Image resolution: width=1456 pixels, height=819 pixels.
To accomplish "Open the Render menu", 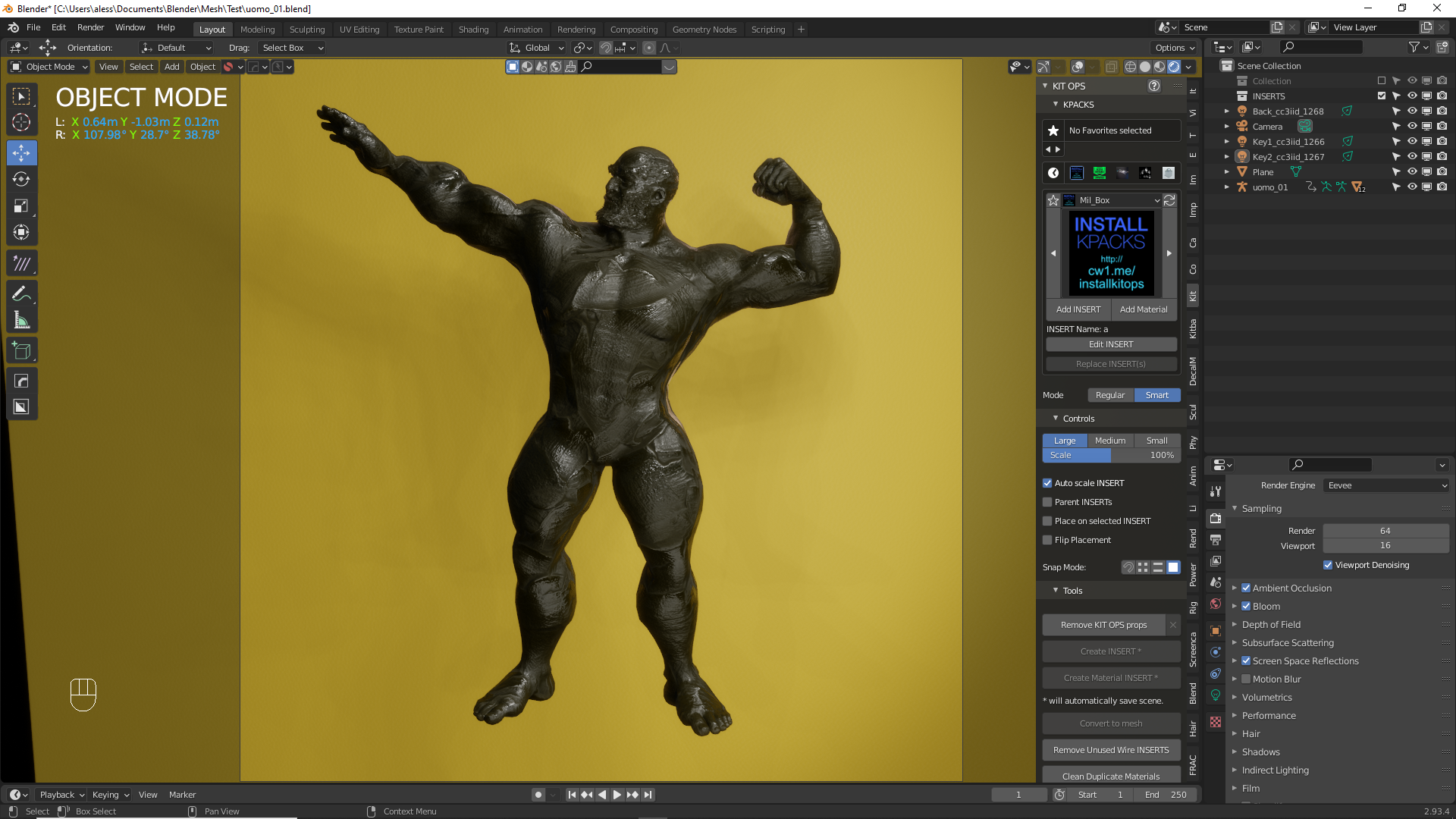I will 90,27.
